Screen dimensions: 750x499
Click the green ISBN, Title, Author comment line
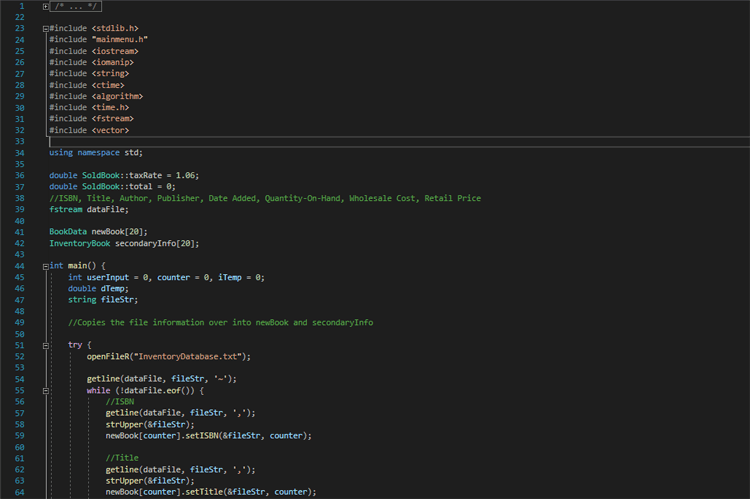[265, 198]
